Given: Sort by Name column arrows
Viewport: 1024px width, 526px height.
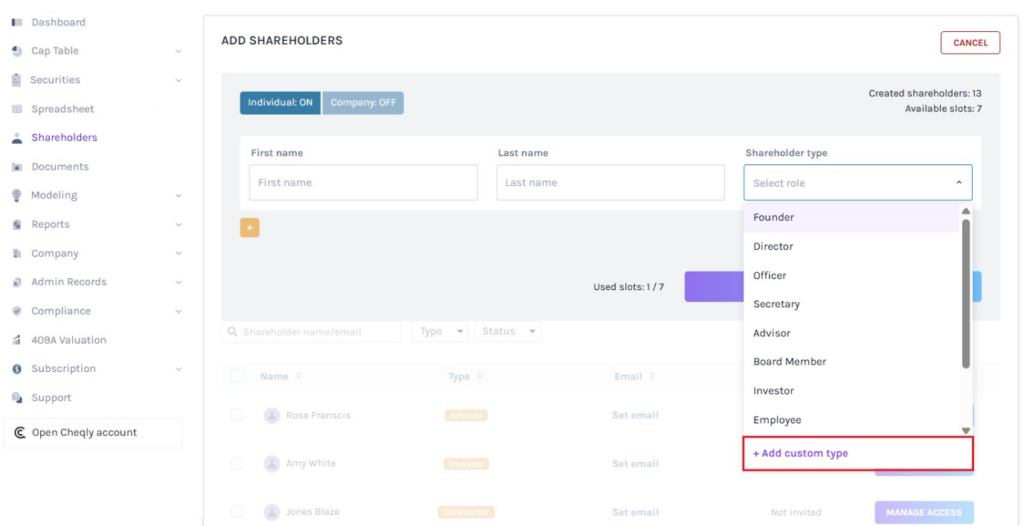Looking at the screenshot, I should pyautogui.click(x=299, y=376).
